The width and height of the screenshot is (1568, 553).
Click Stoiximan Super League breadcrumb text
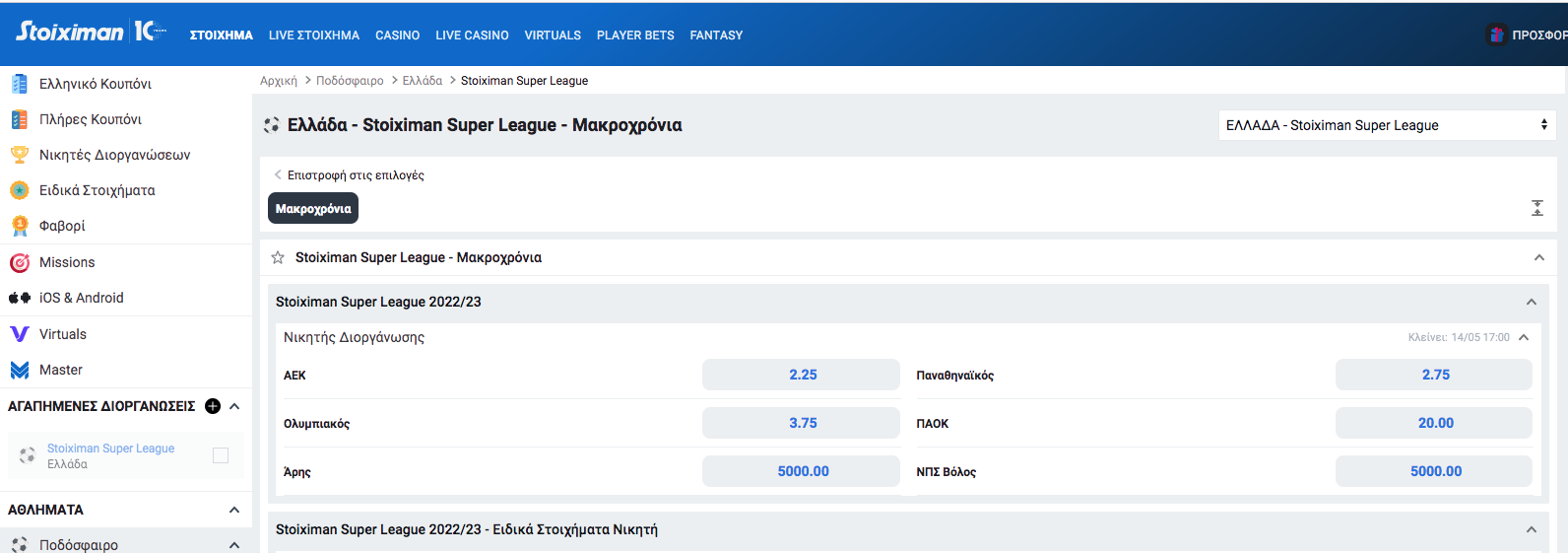(x=524, y=81)
